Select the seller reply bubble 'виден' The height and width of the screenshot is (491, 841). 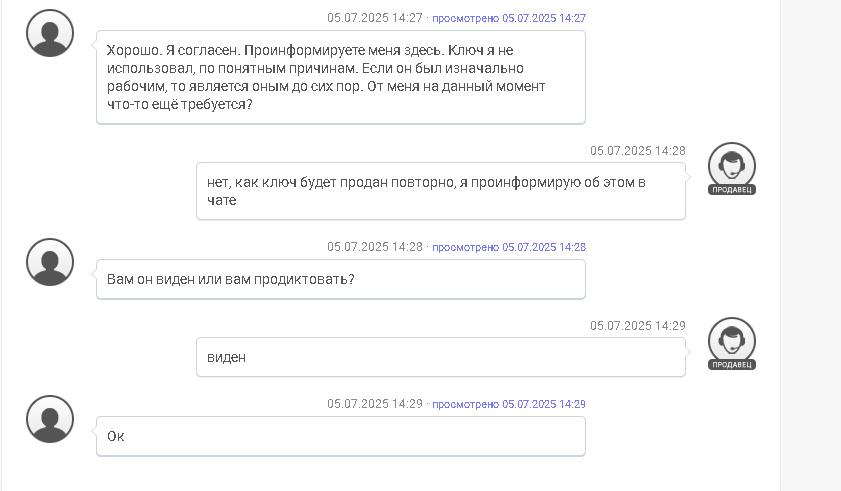pos(441,357)
